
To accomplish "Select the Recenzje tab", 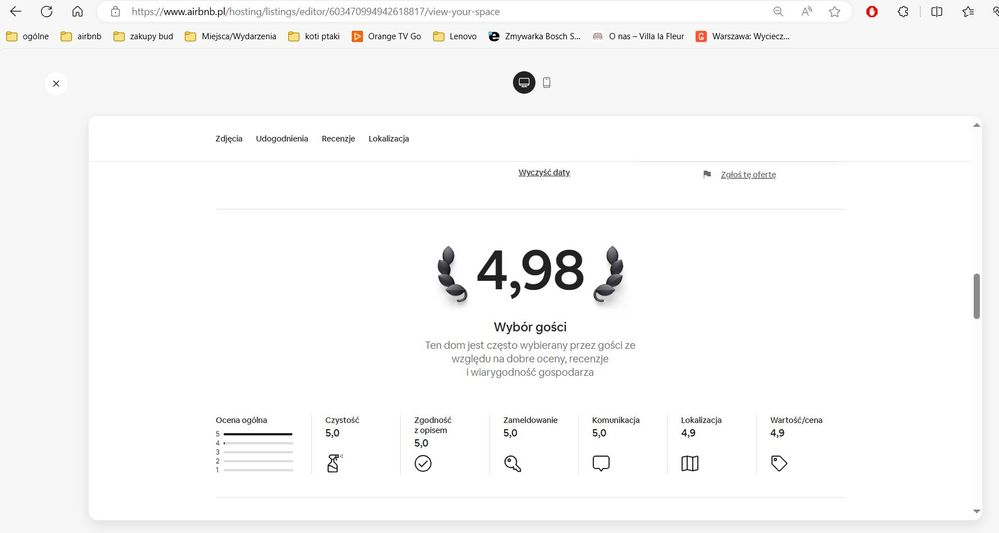I will point(338,139).
